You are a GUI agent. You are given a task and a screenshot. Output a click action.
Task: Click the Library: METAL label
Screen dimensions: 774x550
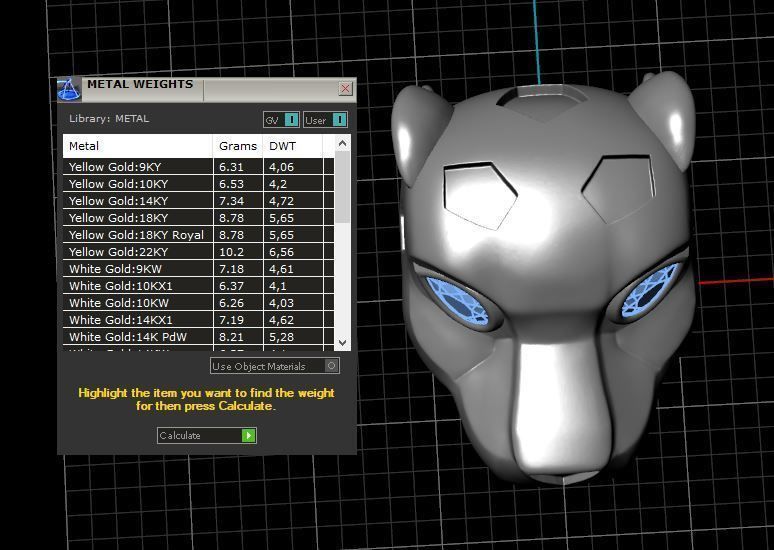pyautogui.click(x=109, y=118)
